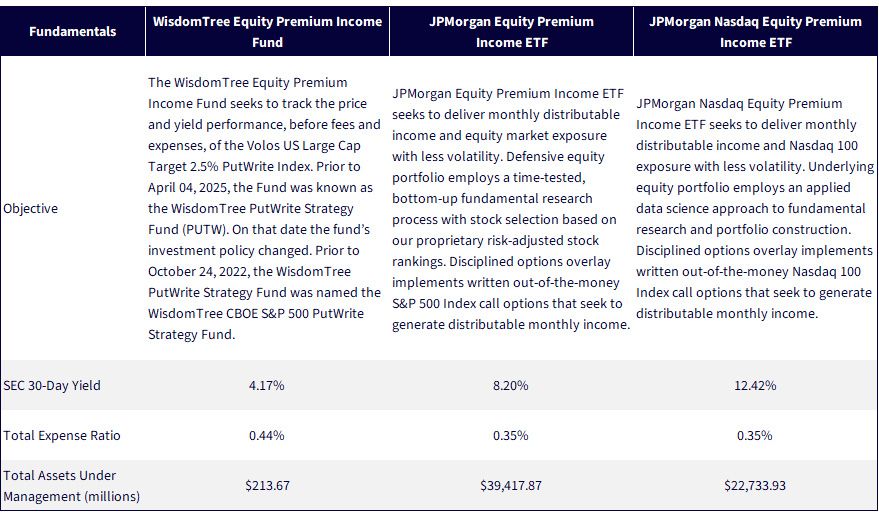Click the 4.17% yield value

click(267, 386)
